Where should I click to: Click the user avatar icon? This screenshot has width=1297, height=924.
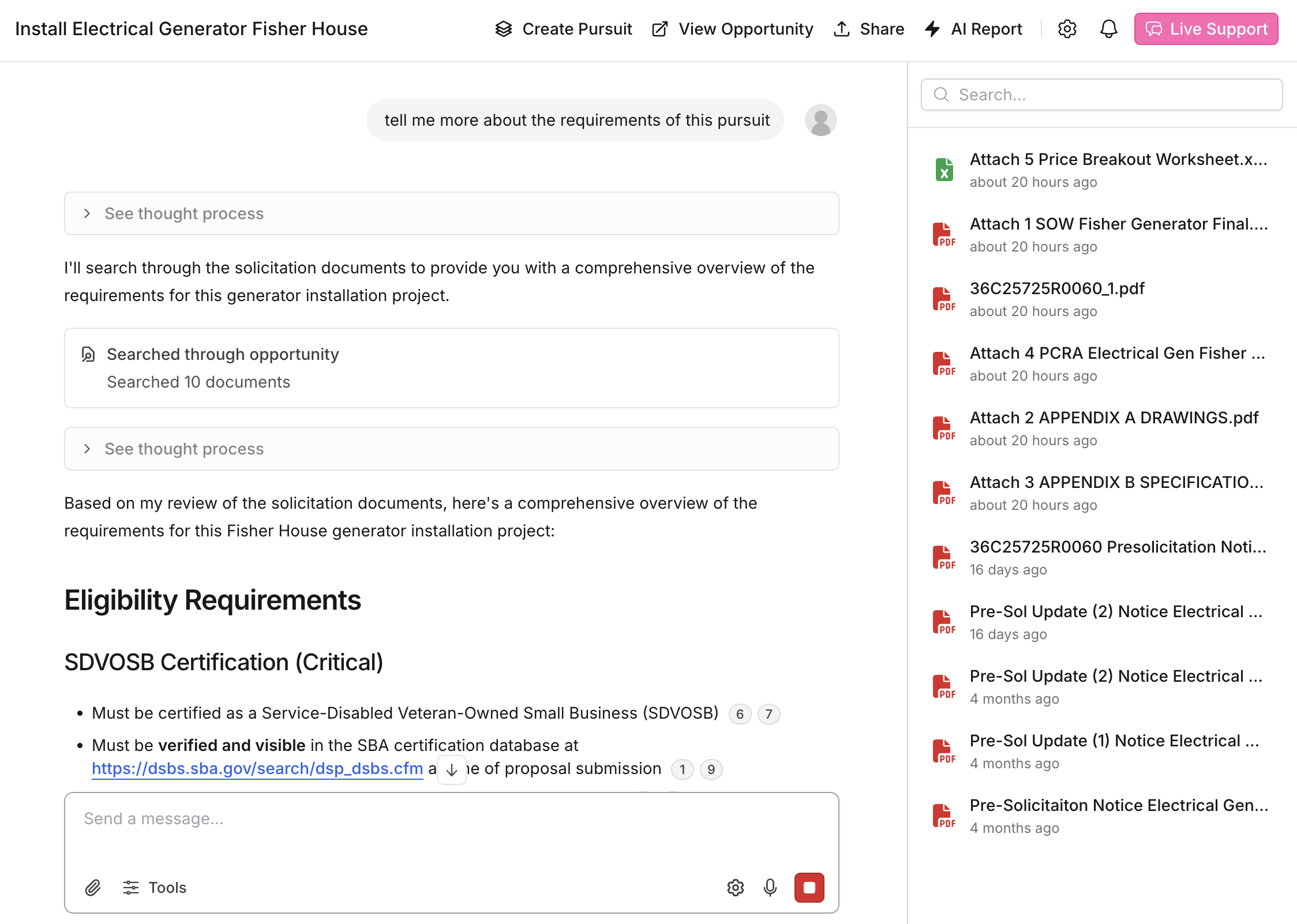coord(820,120)
